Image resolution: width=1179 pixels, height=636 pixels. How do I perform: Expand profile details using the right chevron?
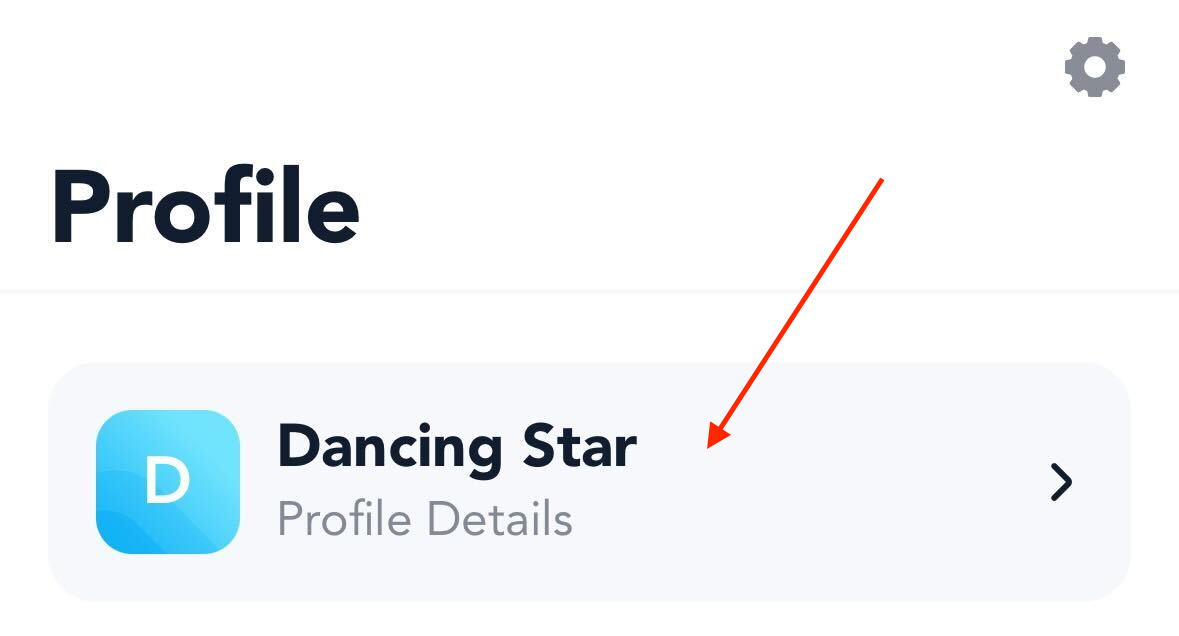1061,482
